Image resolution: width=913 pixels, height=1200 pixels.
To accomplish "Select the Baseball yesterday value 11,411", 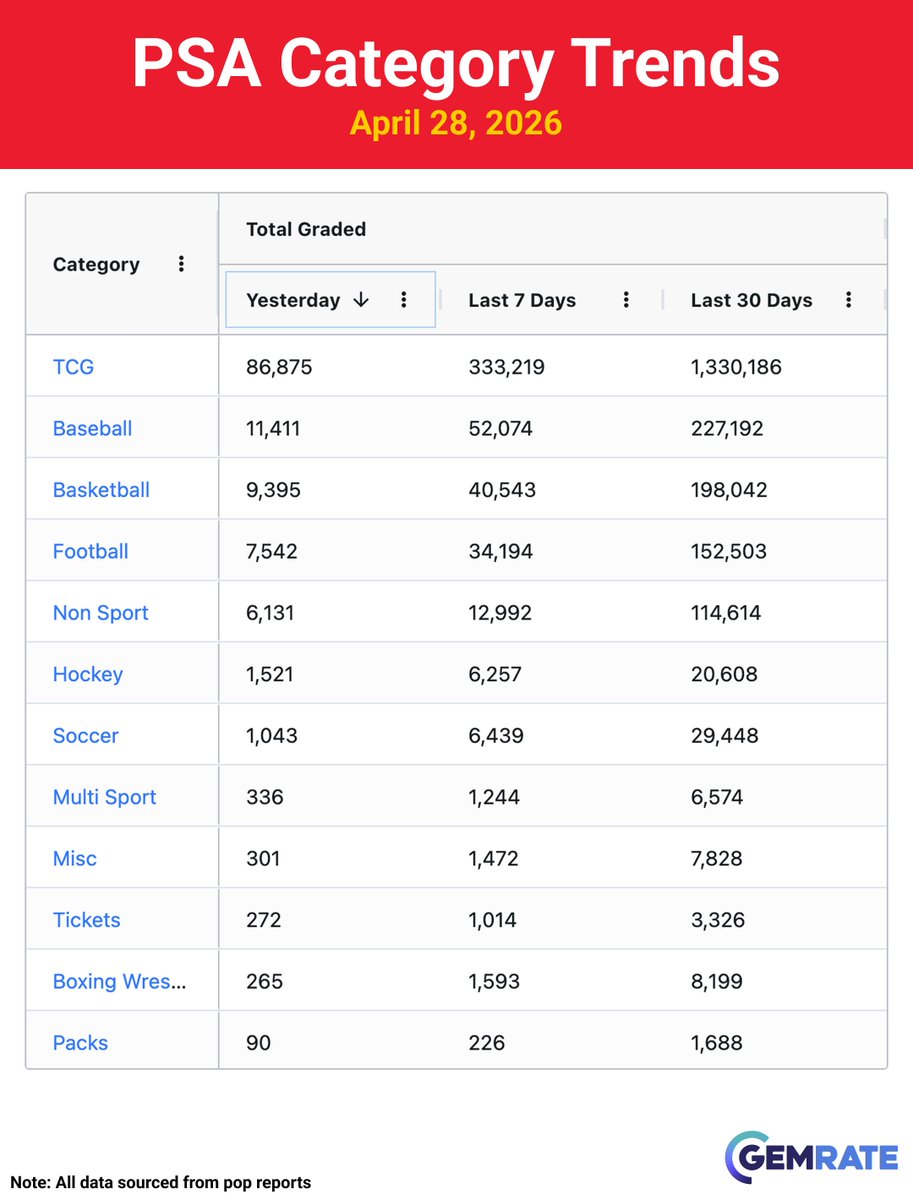I will 273,428.
